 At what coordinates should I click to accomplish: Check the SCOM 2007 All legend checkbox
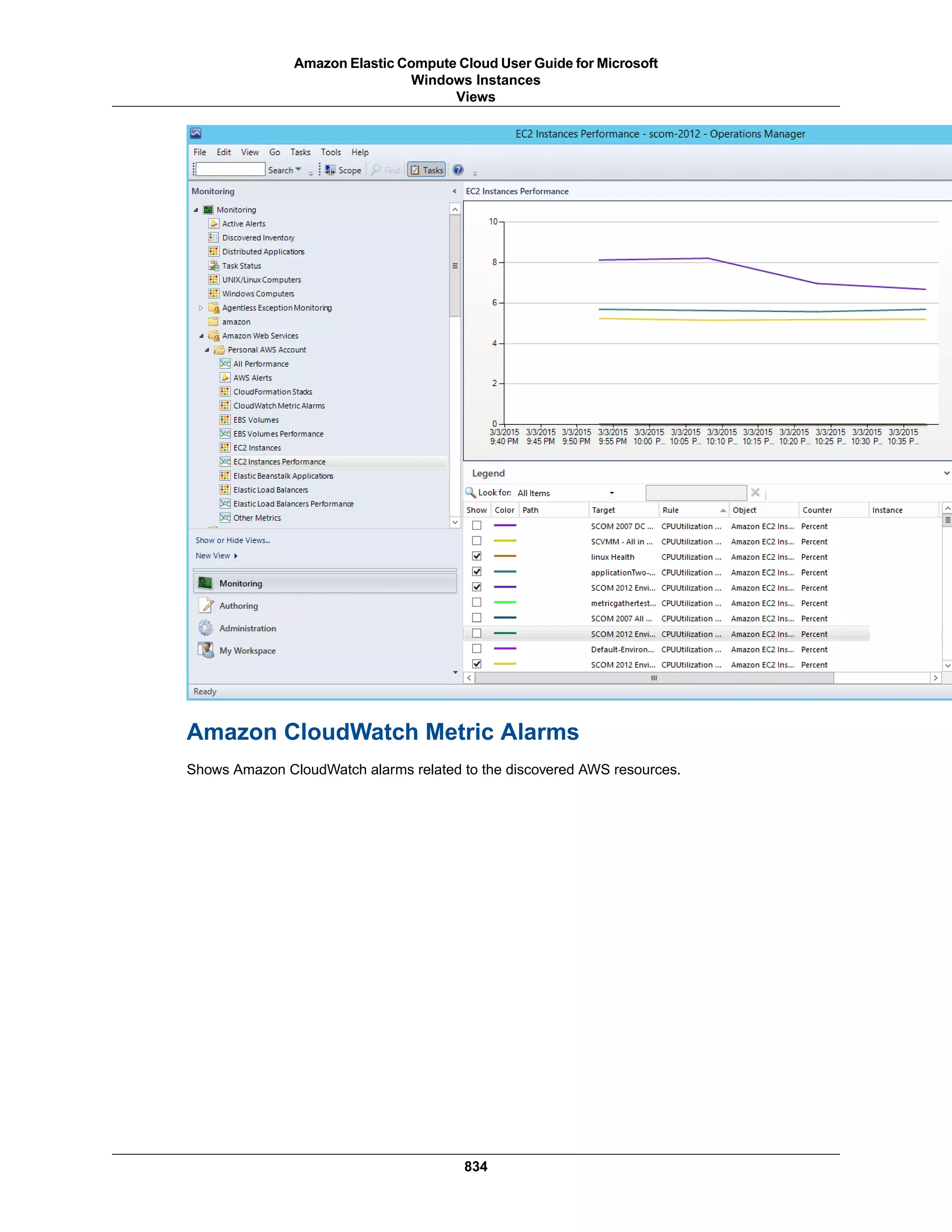coord(476,618)
